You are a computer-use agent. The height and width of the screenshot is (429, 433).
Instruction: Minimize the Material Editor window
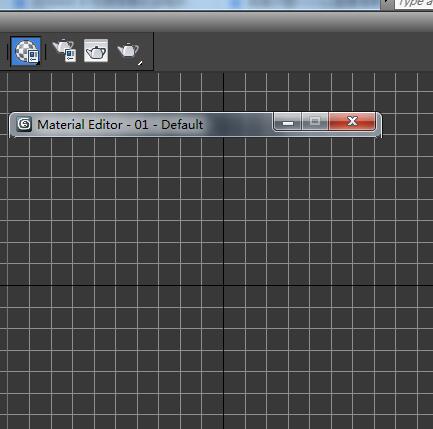pyautogui.click(x=288, y=122)
